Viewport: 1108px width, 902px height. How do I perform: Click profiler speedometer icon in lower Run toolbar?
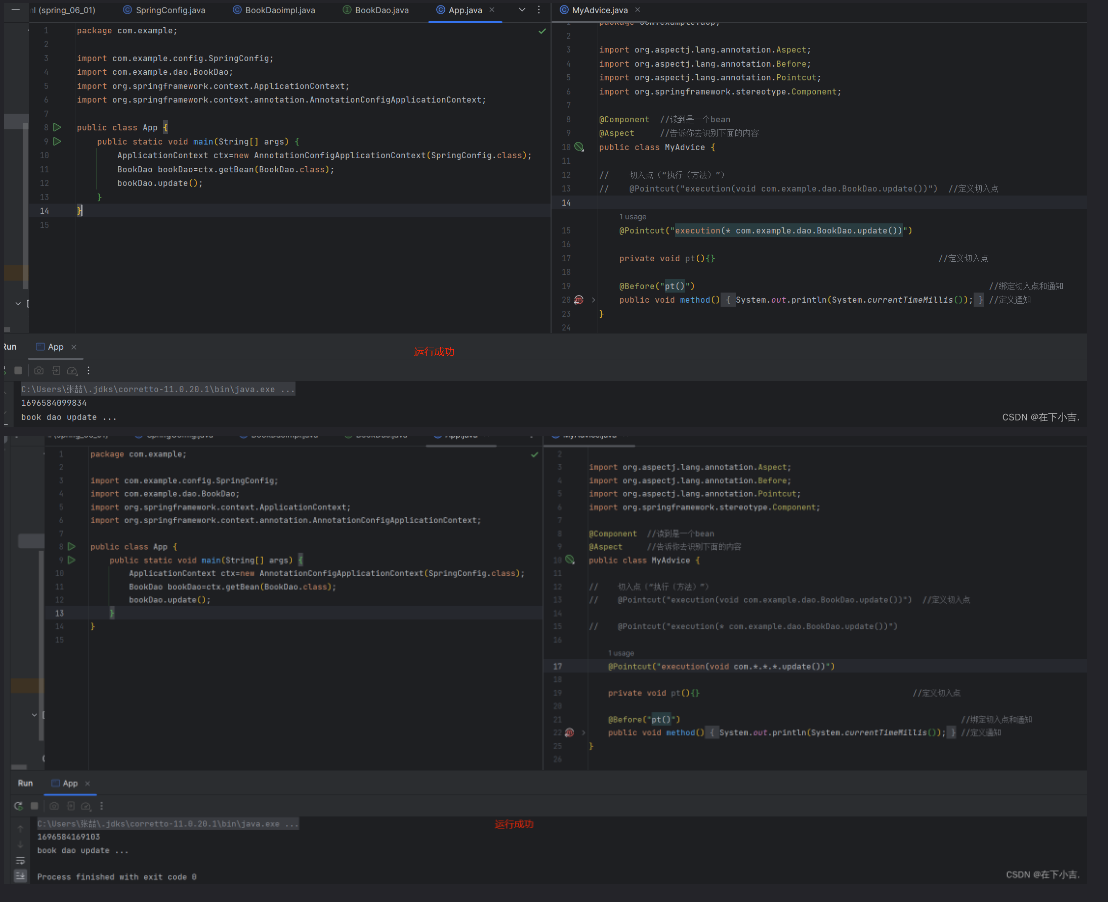(x=86, y=806)
